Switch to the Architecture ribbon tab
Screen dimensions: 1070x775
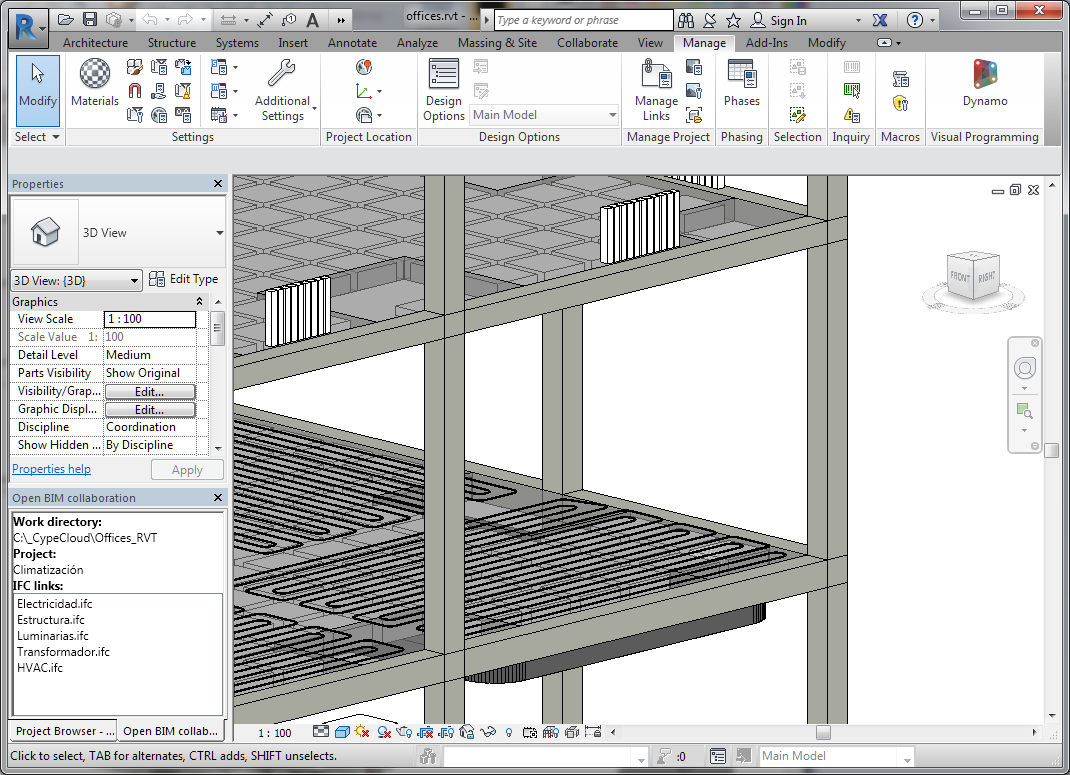pyautogui.click(x=95, y=43)
